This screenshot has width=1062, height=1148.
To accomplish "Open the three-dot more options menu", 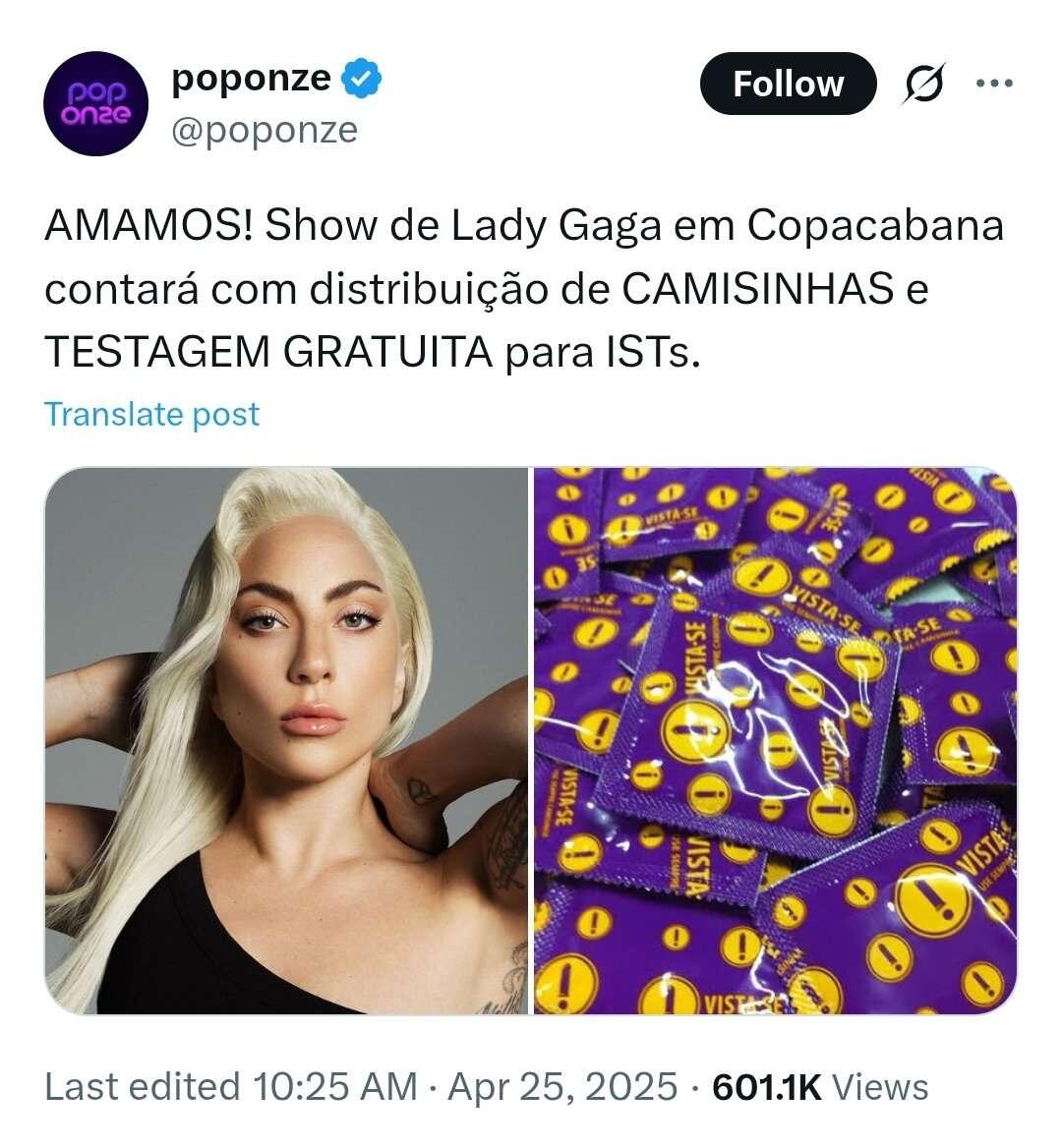I will click(x=995, y=84).
